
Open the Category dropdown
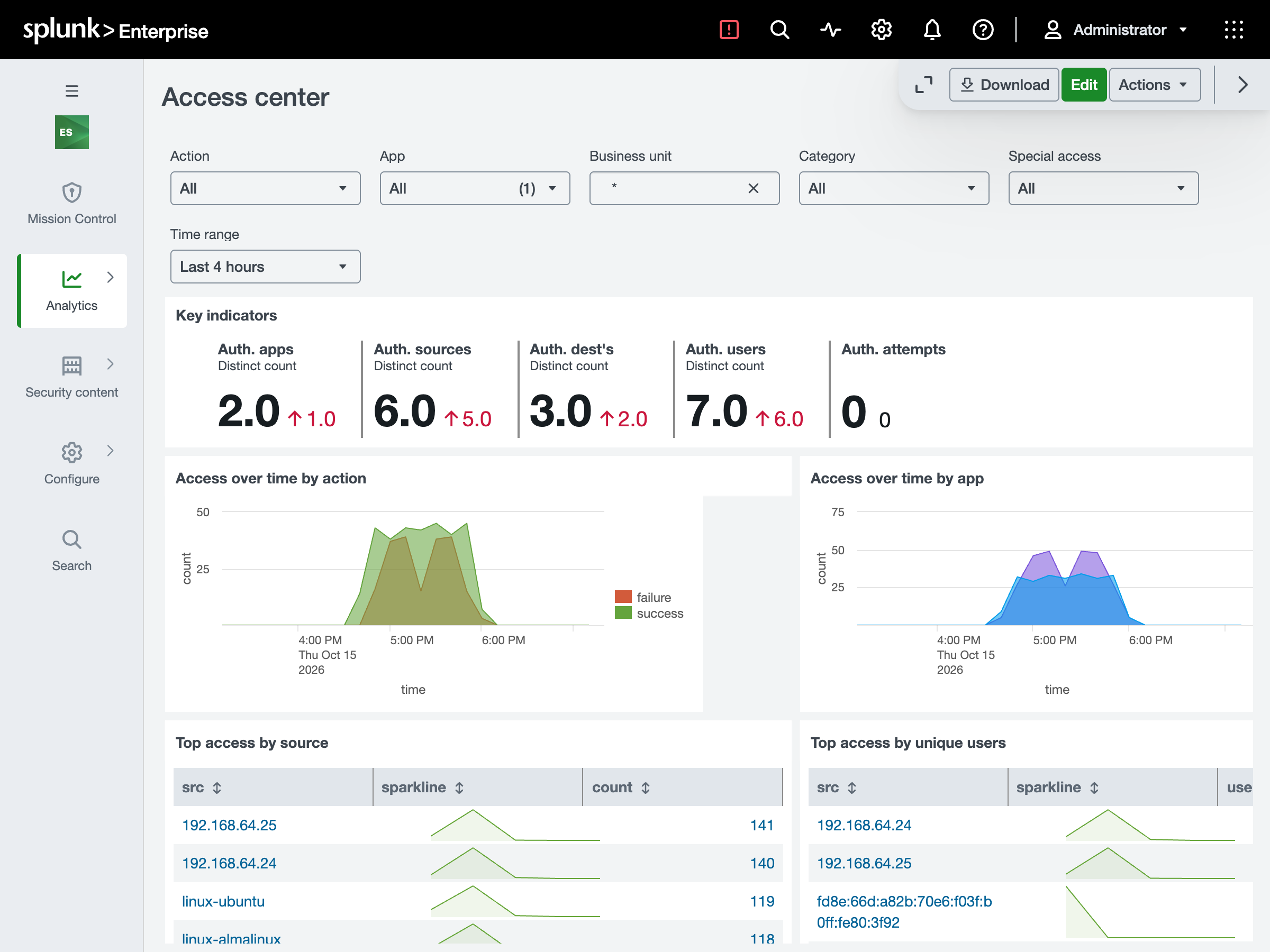pyautogui.click(x=894, y=188)
